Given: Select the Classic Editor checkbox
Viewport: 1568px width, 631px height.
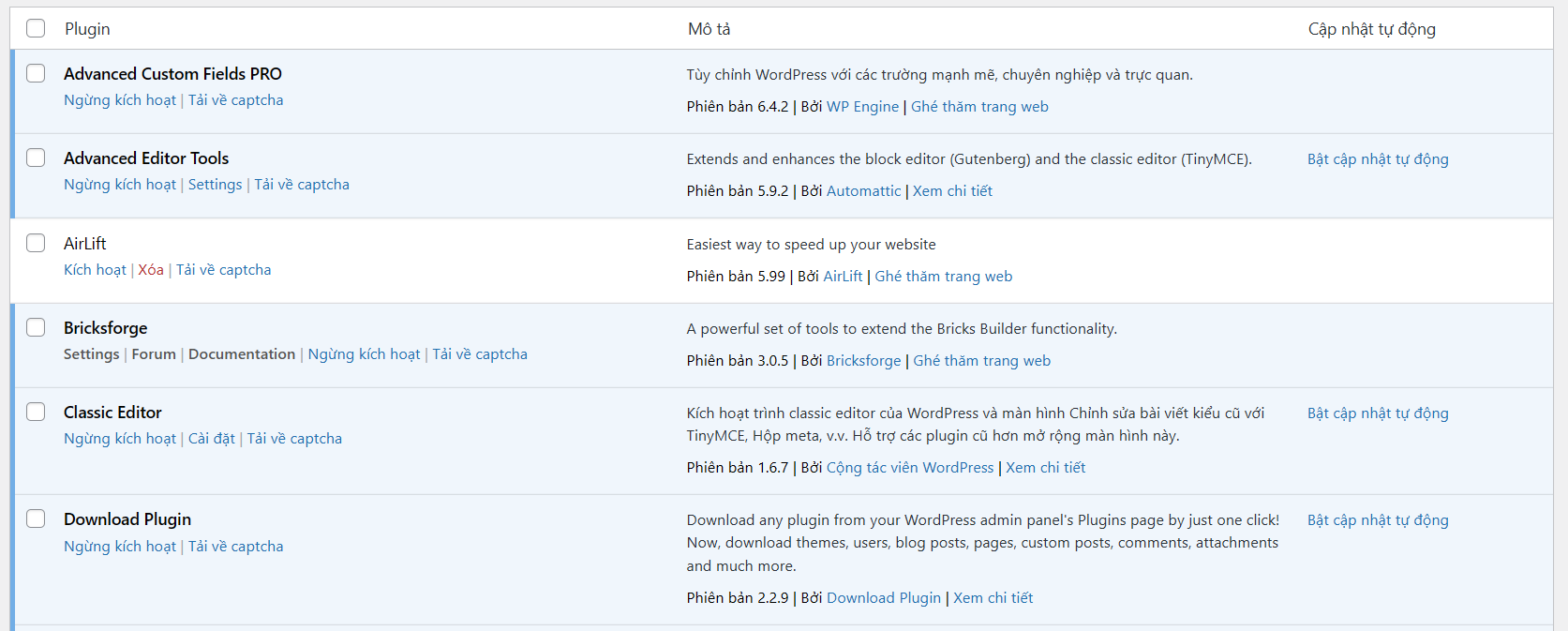Looking at the screenshot, I should [x=36, y=412].
